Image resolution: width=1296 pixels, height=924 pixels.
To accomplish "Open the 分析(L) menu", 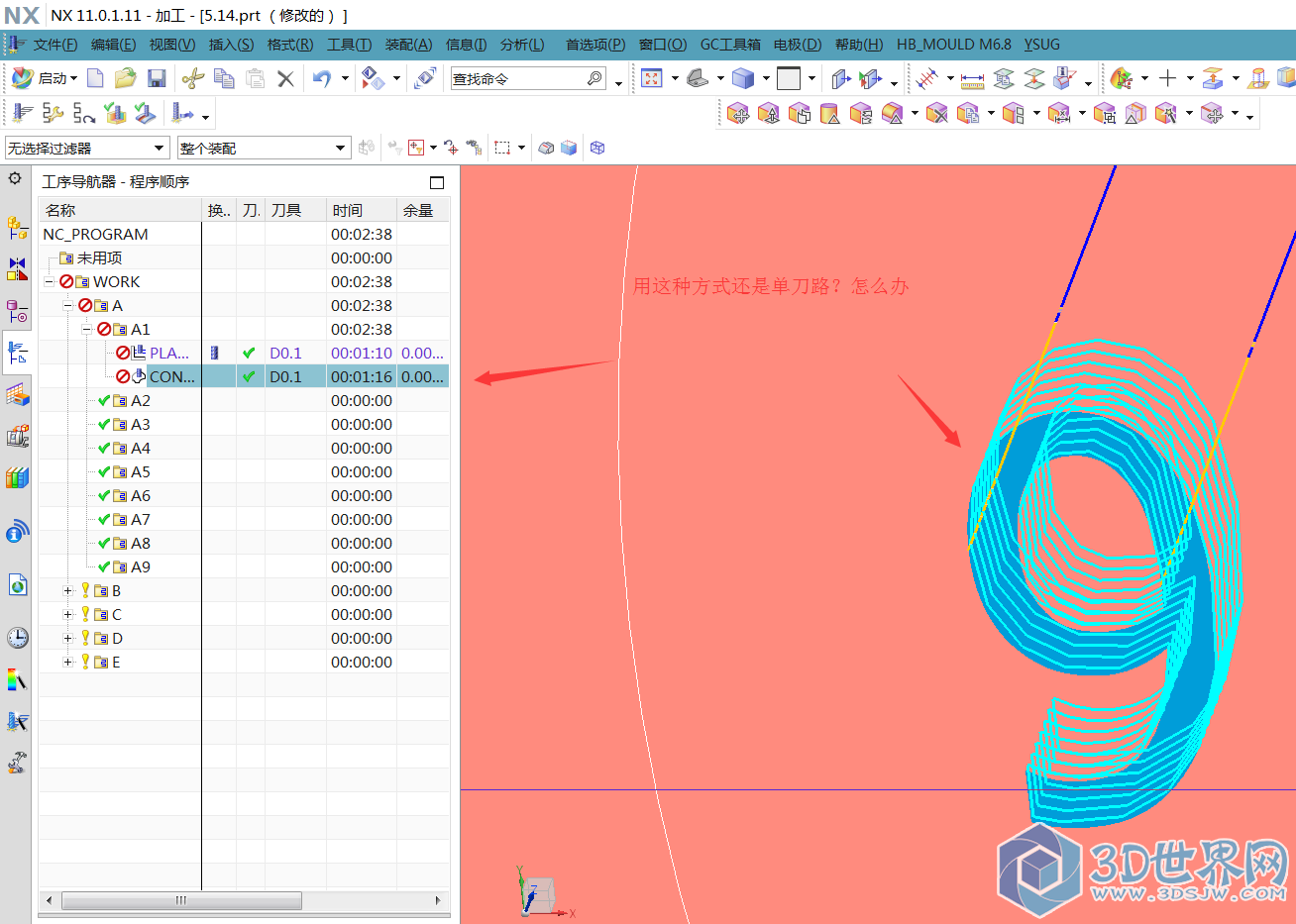I will (522, 45).
